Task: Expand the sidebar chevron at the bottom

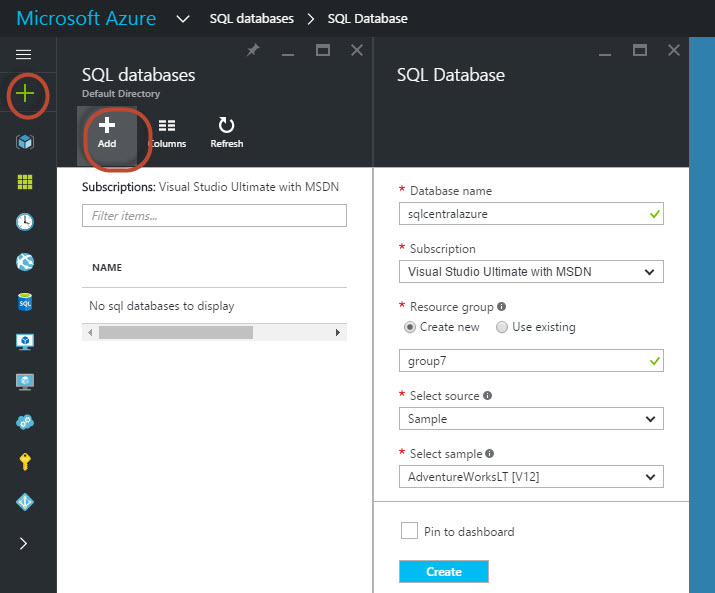Action: coord(24,543)
